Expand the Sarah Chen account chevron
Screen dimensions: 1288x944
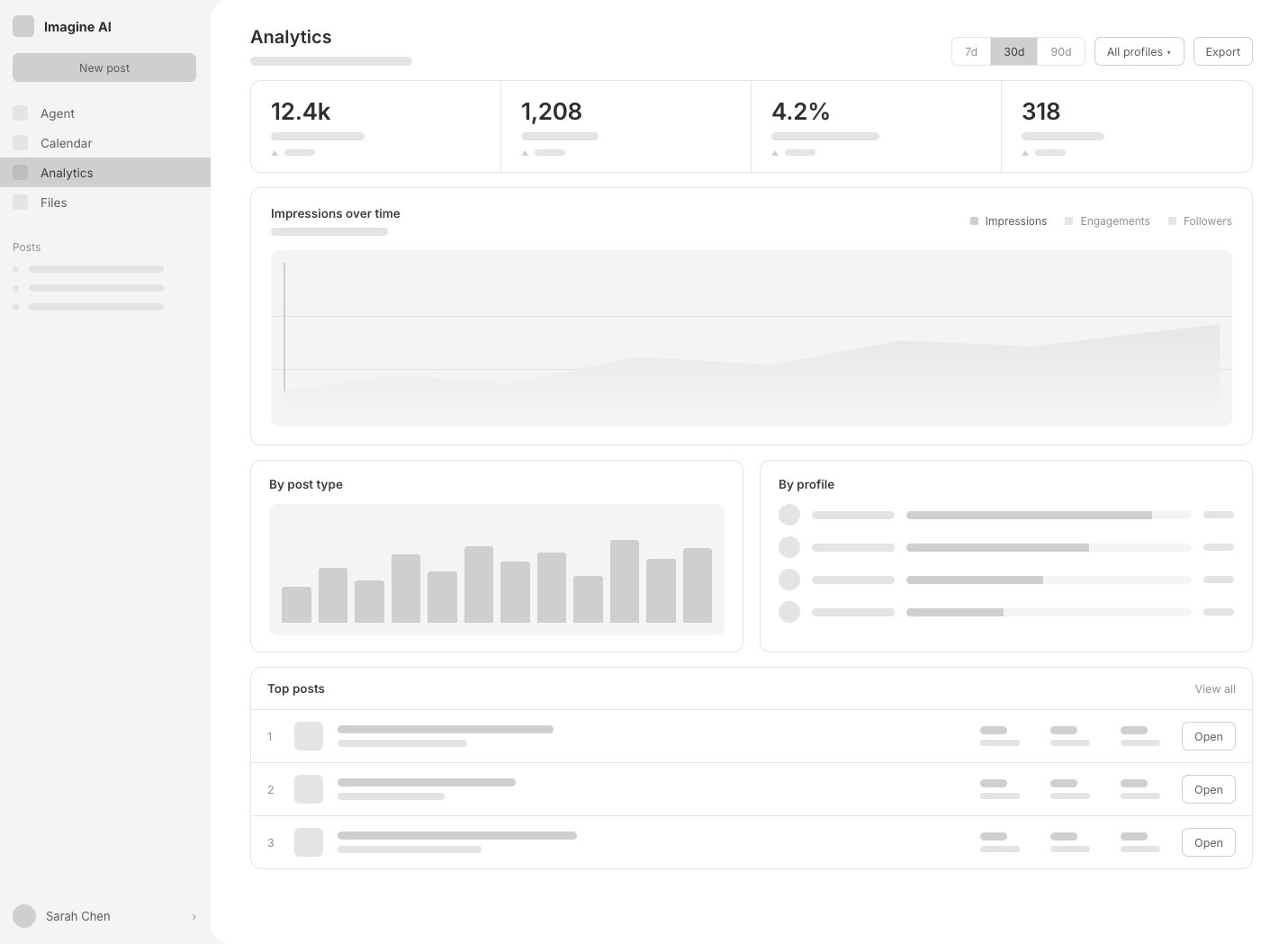pos(194,917)
